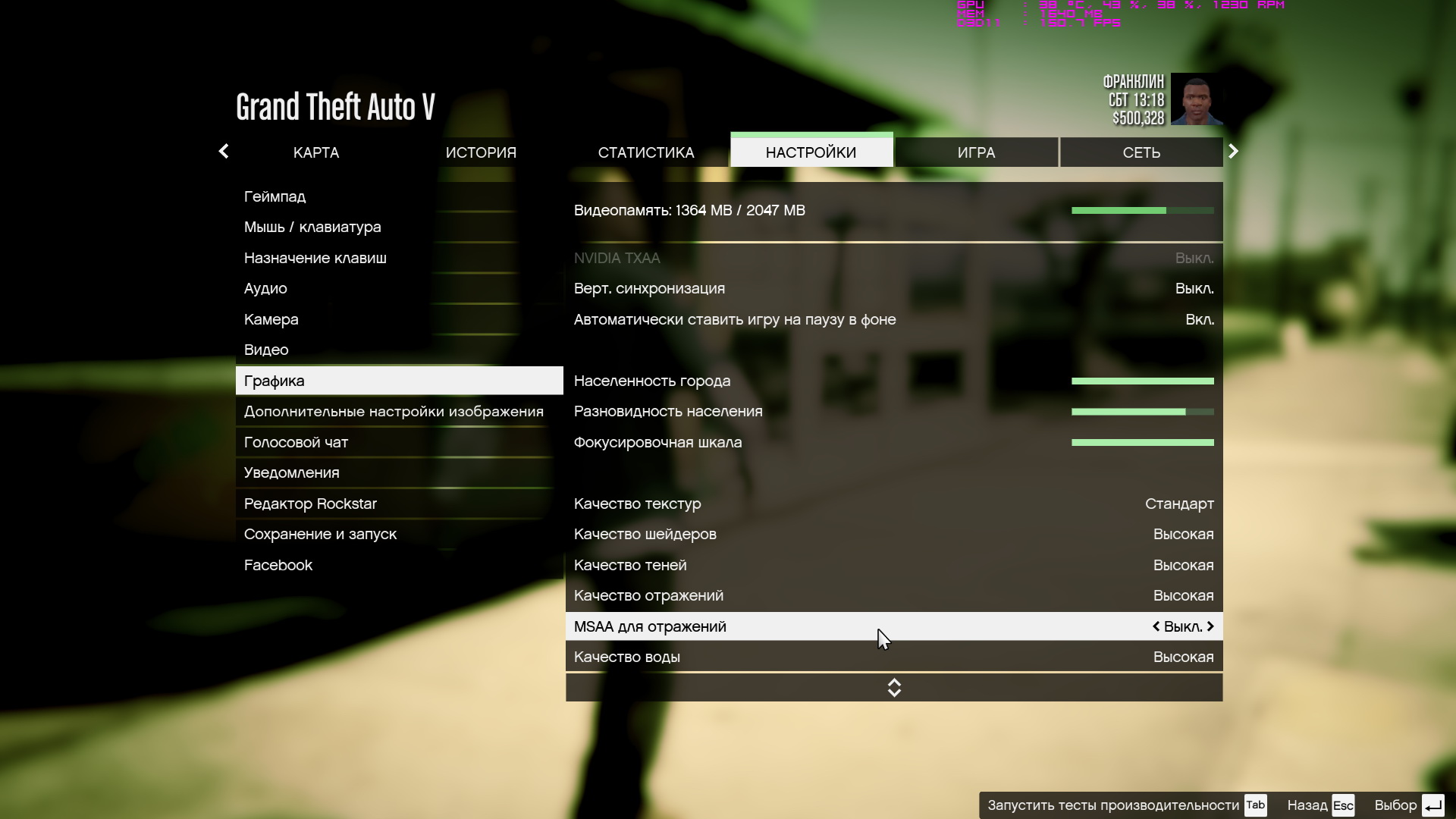The width and height of the screenshot is (1456, 819).
Task: Change Качество текстур value Стандарт
Action: point(1178,504)
